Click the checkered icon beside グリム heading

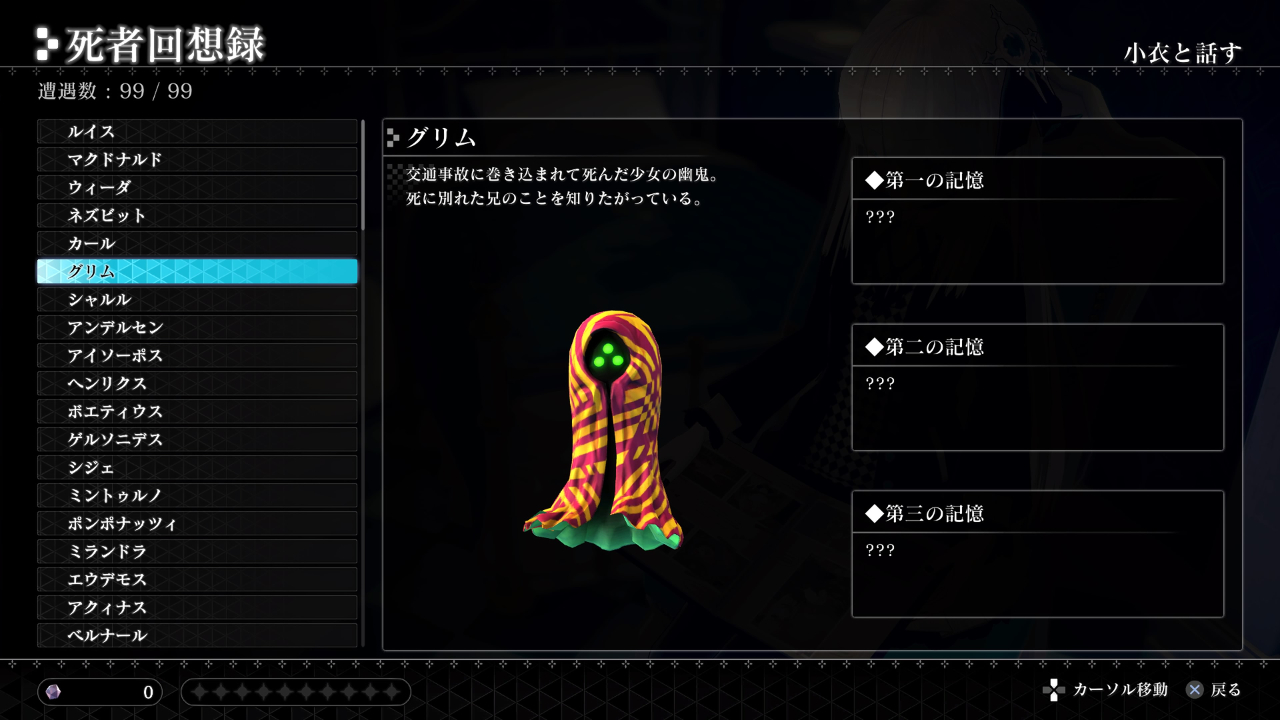click(x=393, y=138)
